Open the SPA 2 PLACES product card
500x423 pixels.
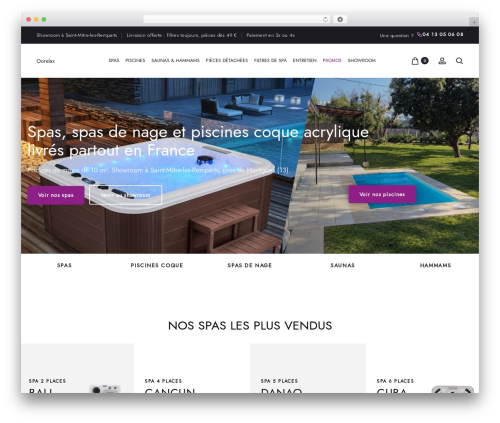pyautogui.click(x=77, y=368)
